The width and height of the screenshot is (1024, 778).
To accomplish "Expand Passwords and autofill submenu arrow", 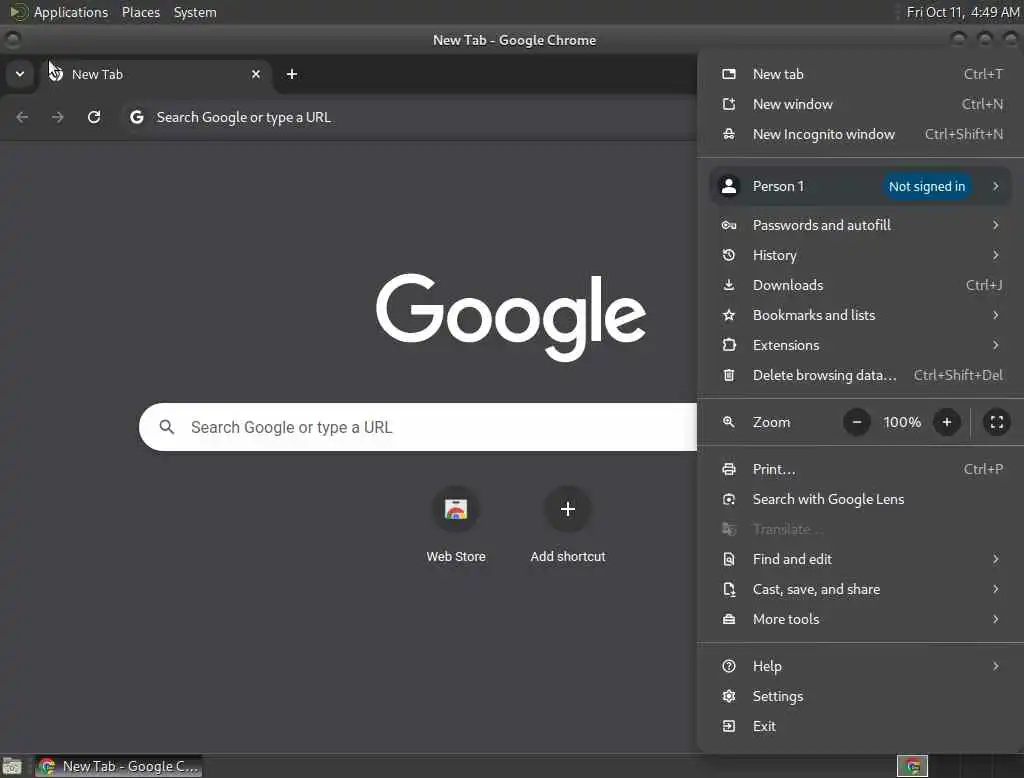I will (996, 225).
